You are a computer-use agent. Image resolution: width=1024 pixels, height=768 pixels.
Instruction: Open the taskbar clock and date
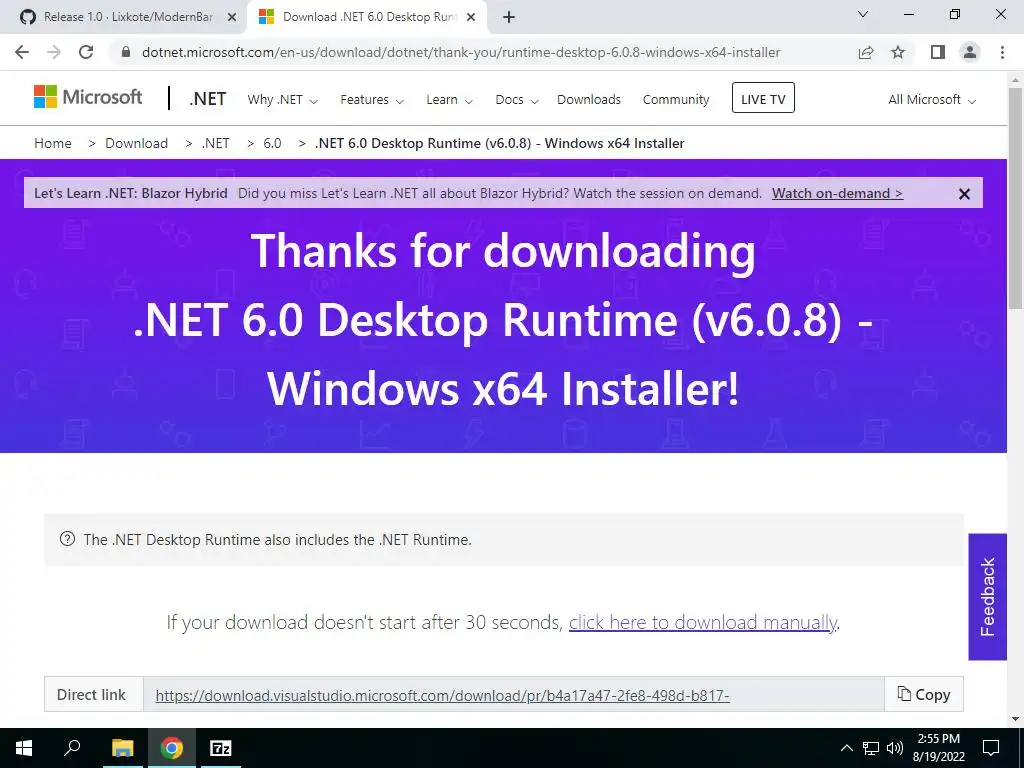(938, 748)
